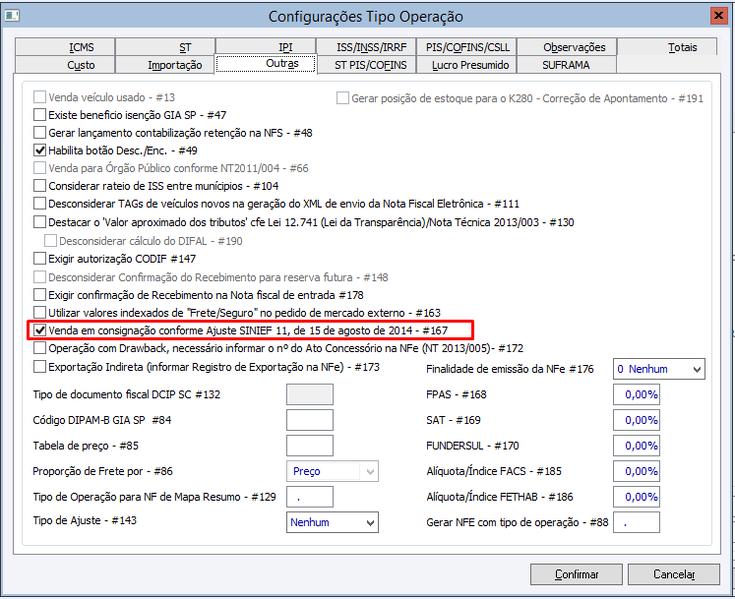Viewport: 735px width, 599px height.
Task: Open the Observações tab
Action: tap(567, 47)
